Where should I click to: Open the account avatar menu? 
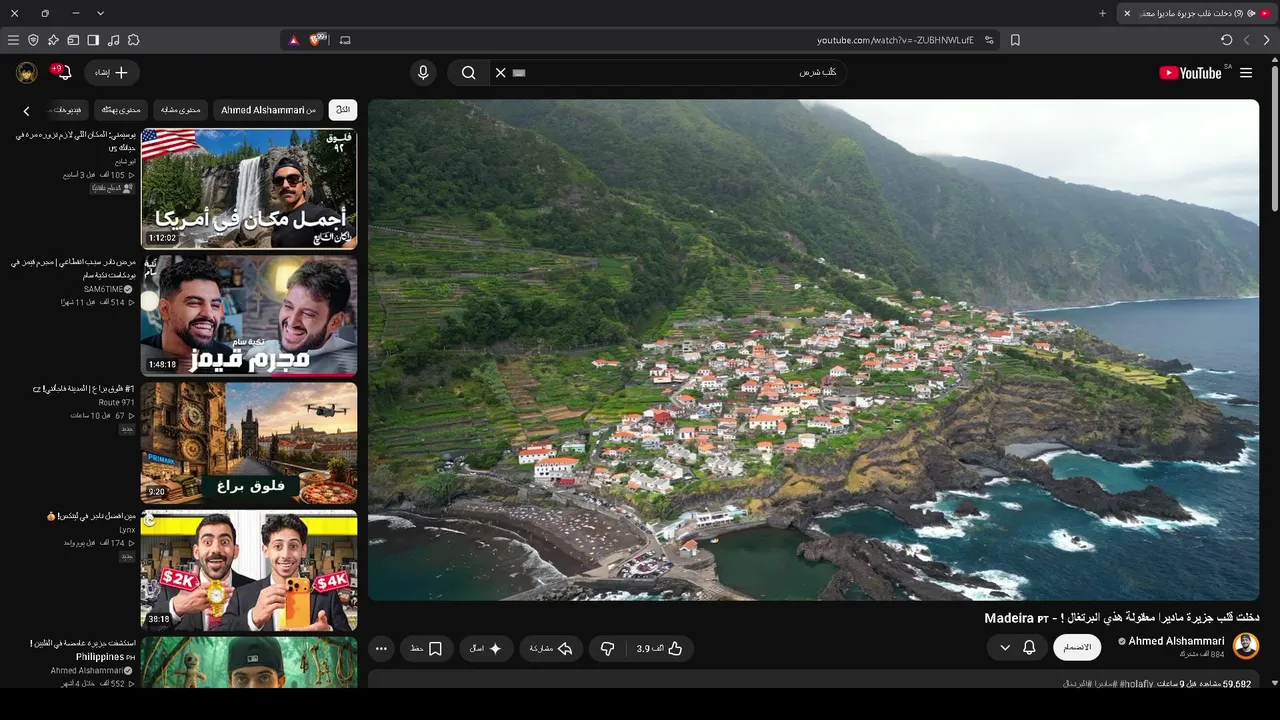(x=27, y=73)
